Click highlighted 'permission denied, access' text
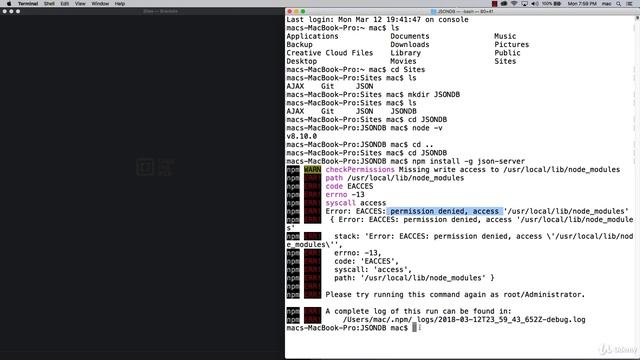 (444, 211)
